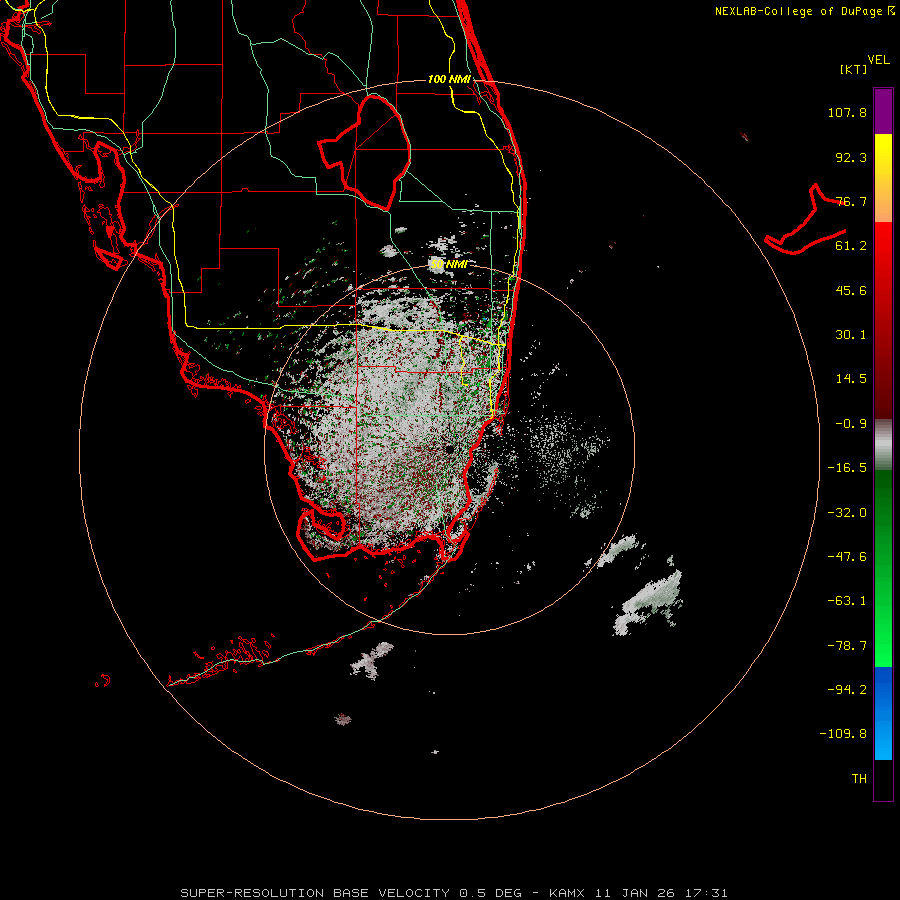Click the TH threshold label
The height and width of the screenshot is (900, 900).
point(859,778)
